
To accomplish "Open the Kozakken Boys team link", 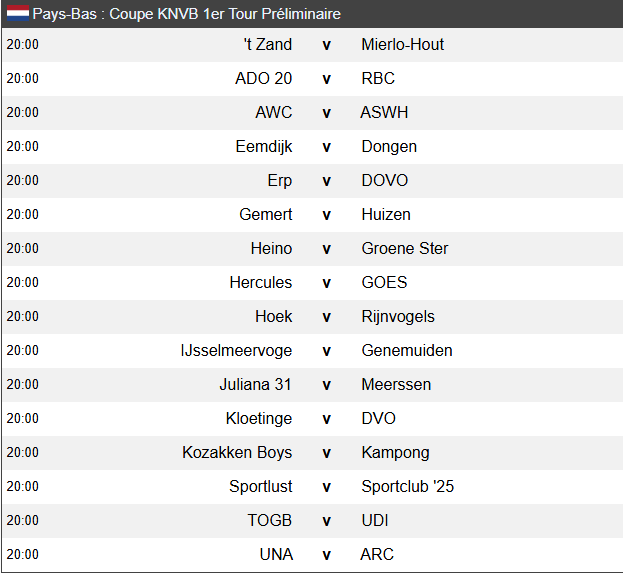I will [x=237, y=452].
